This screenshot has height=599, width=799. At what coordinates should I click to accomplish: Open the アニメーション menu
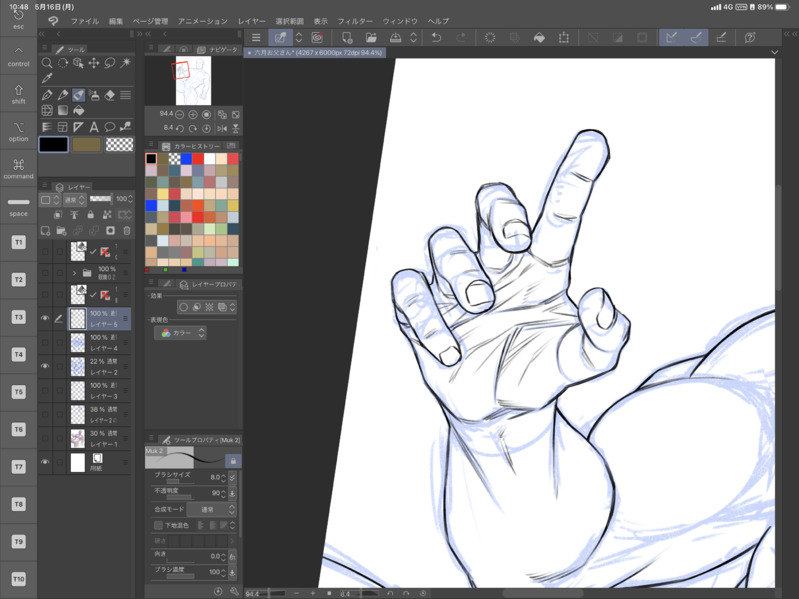pos(203,21)
